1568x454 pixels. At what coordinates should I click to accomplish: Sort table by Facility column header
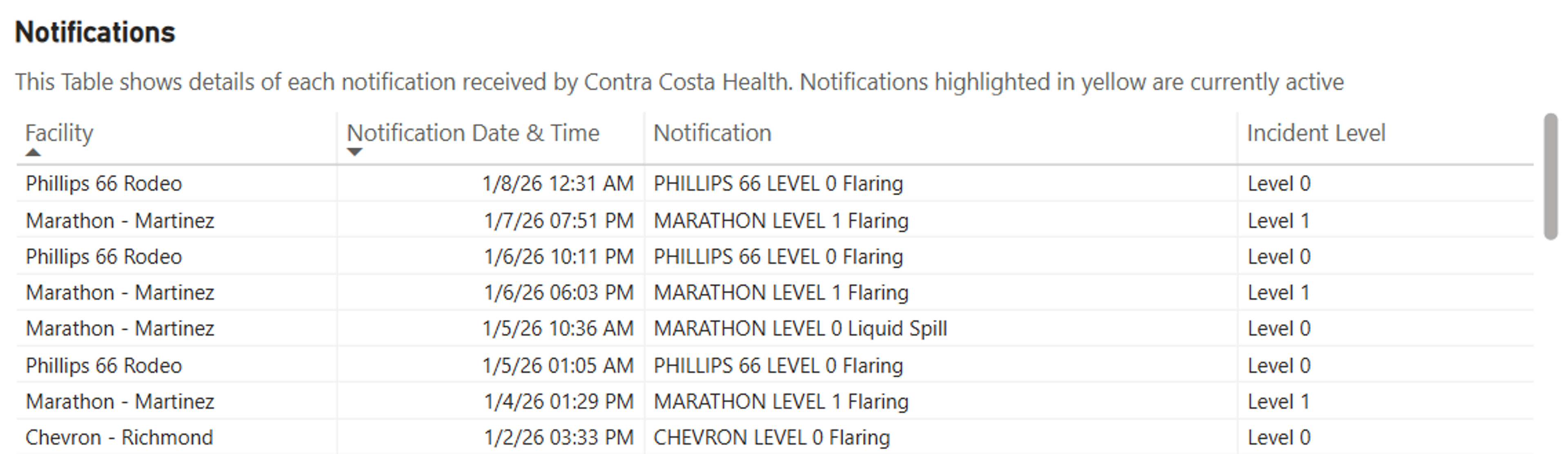59,133
